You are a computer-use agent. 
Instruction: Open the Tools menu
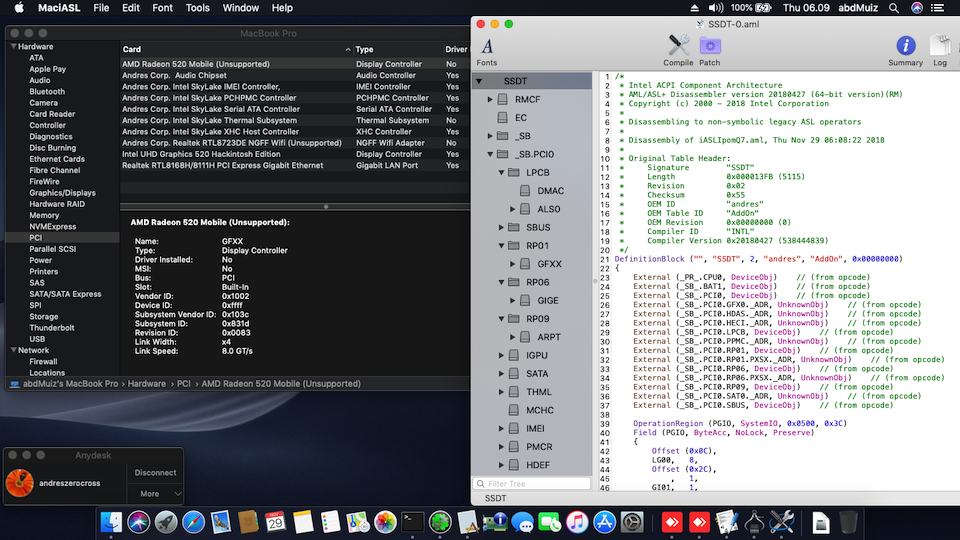197,8
